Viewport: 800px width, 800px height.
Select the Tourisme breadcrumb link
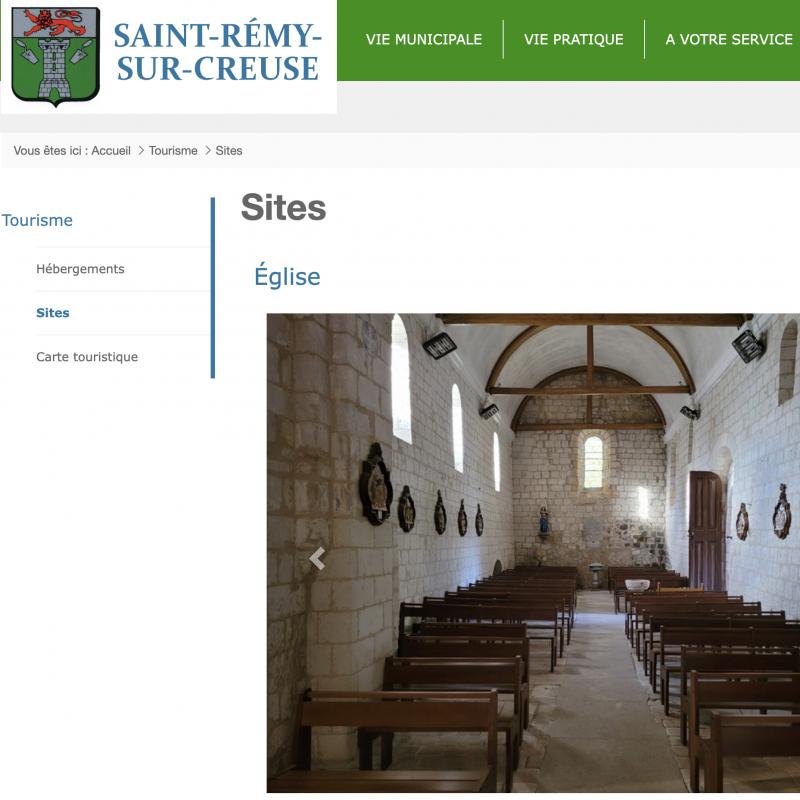pyautogui.click(x=173, y=151)
